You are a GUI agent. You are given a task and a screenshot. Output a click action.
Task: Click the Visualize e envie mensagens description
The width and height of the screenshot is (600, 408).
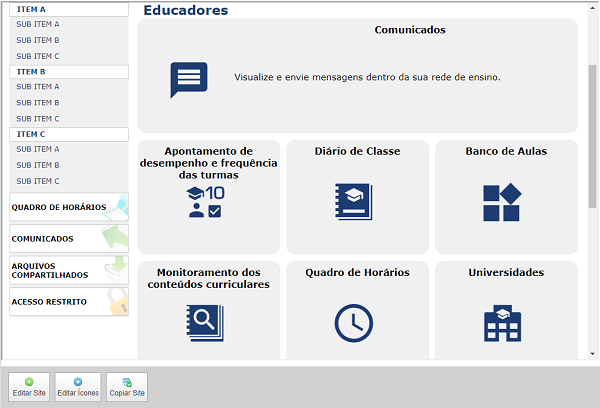tap(367, 77)
